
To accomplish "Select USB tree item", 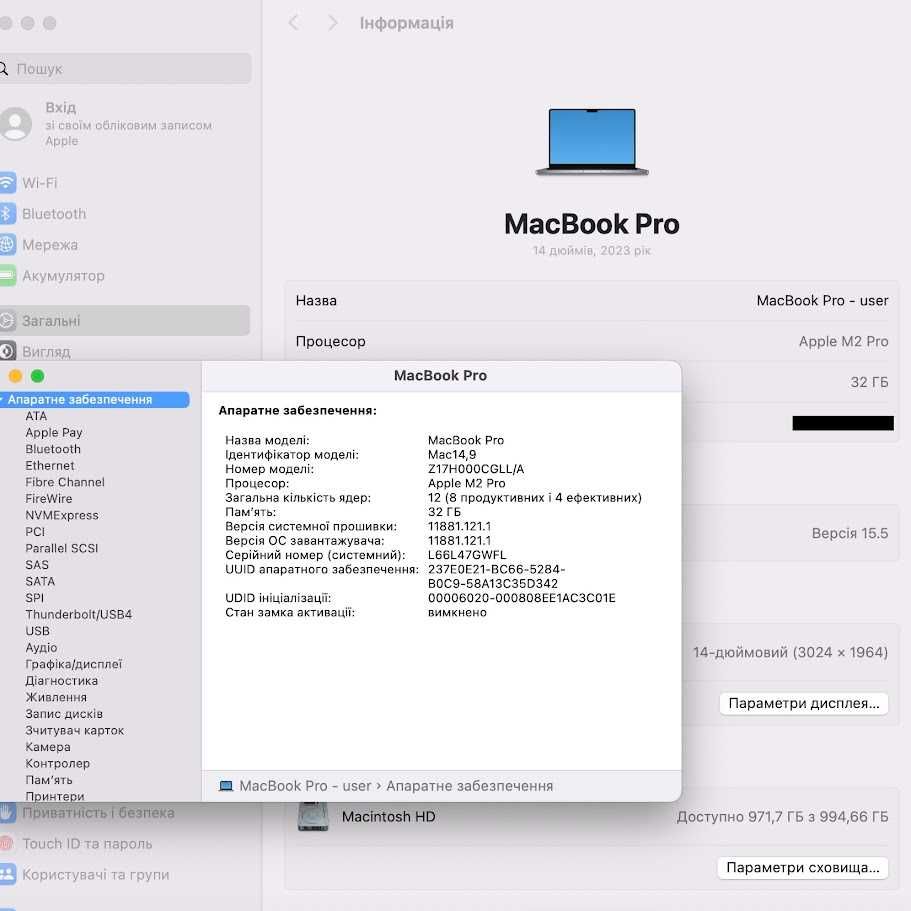I will 37,631.
